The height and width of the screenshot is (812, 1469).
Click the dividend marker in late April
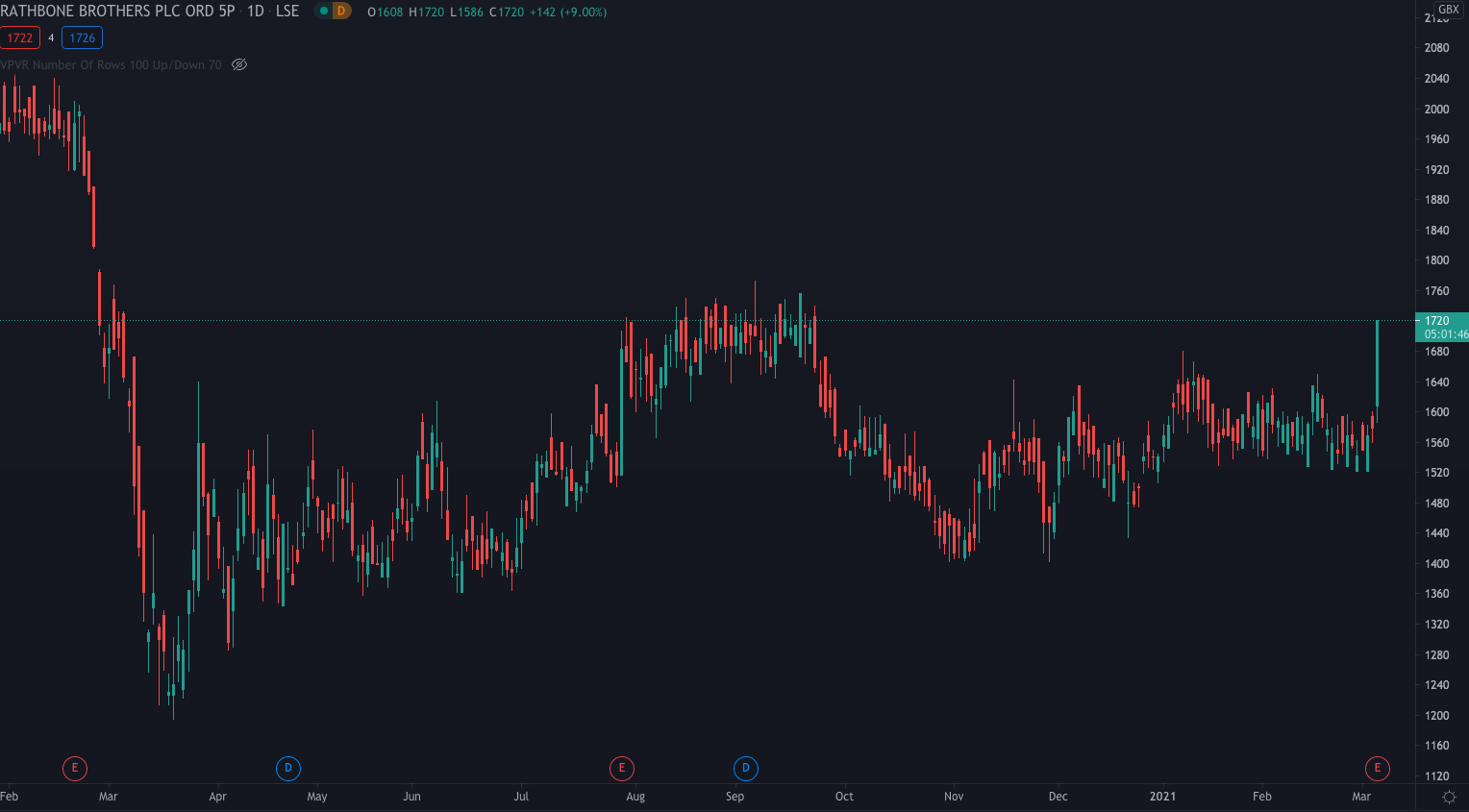pos(288,768)
